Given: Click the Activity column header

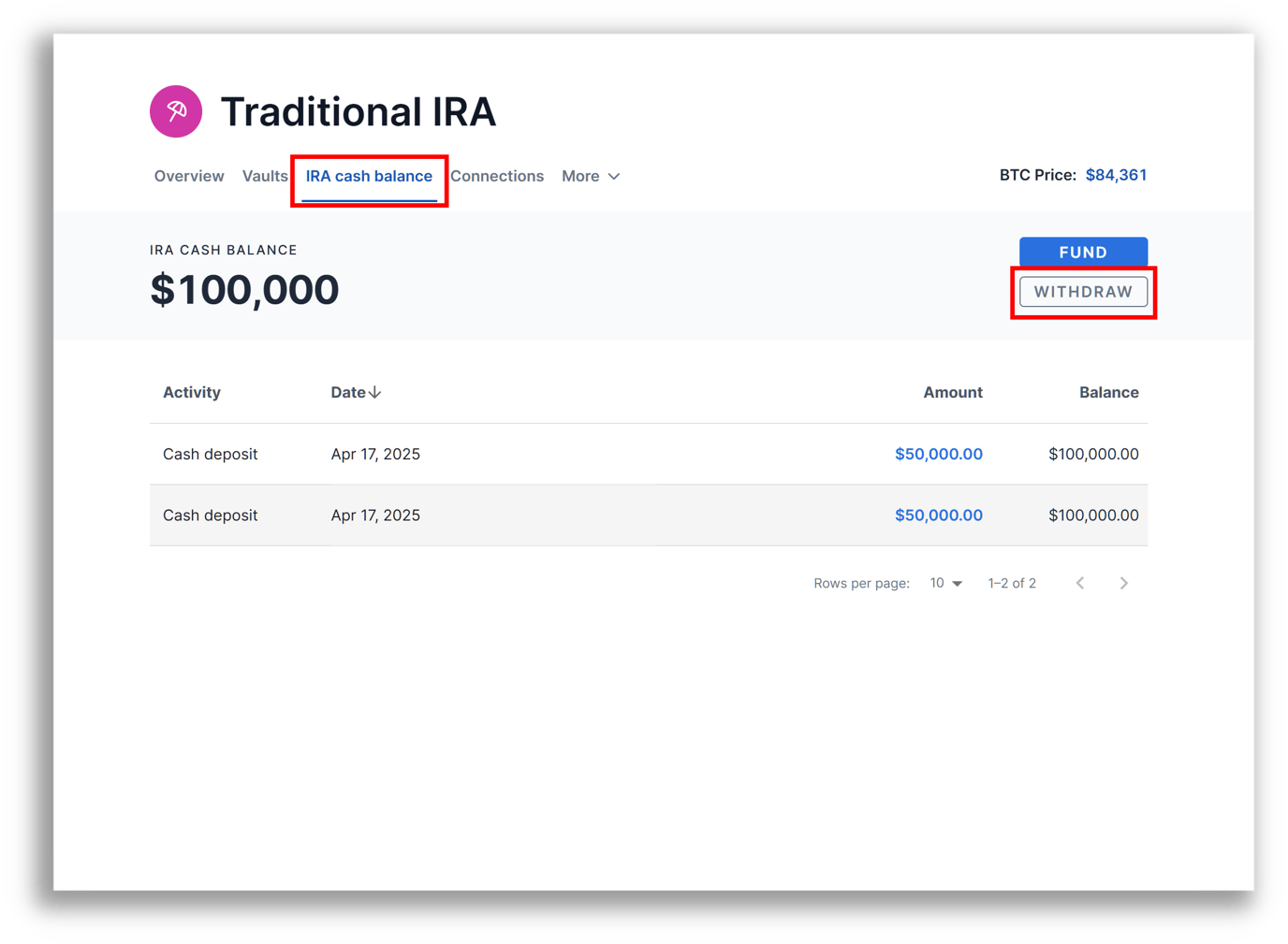Looking at the screenshot, I should pos(192,393).
